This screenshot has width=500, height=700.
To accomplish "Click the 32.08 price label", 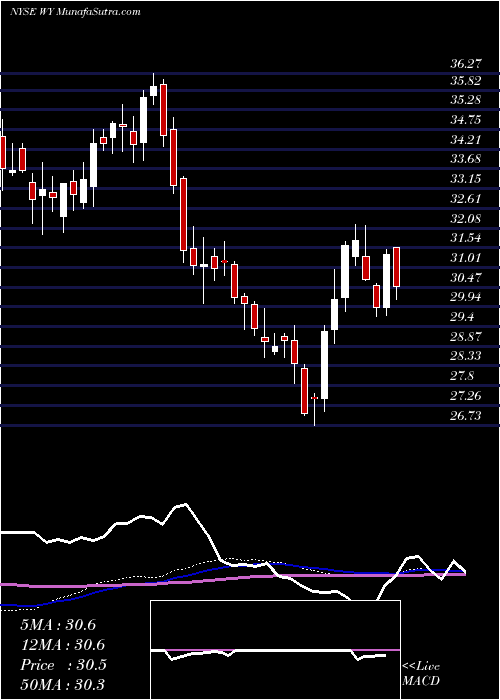I will coord(466,219).
